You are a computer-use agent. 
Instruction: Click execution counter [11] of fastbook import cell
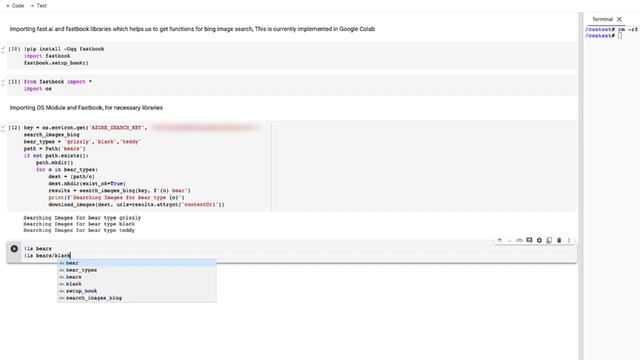pyautogui.click(x=14, y=82)
